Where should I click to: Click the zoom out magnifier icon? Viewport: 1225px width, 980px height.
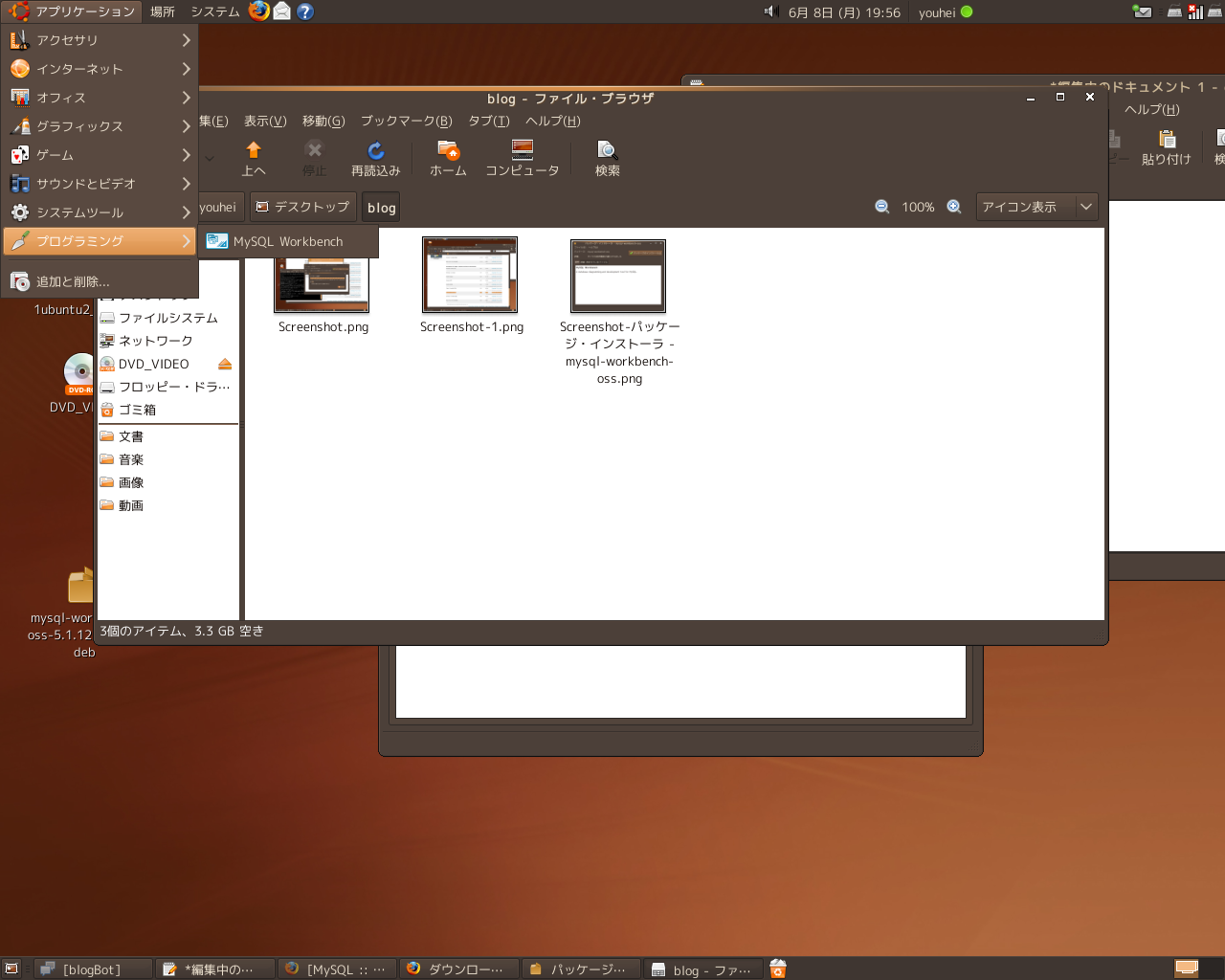point(882,207)
